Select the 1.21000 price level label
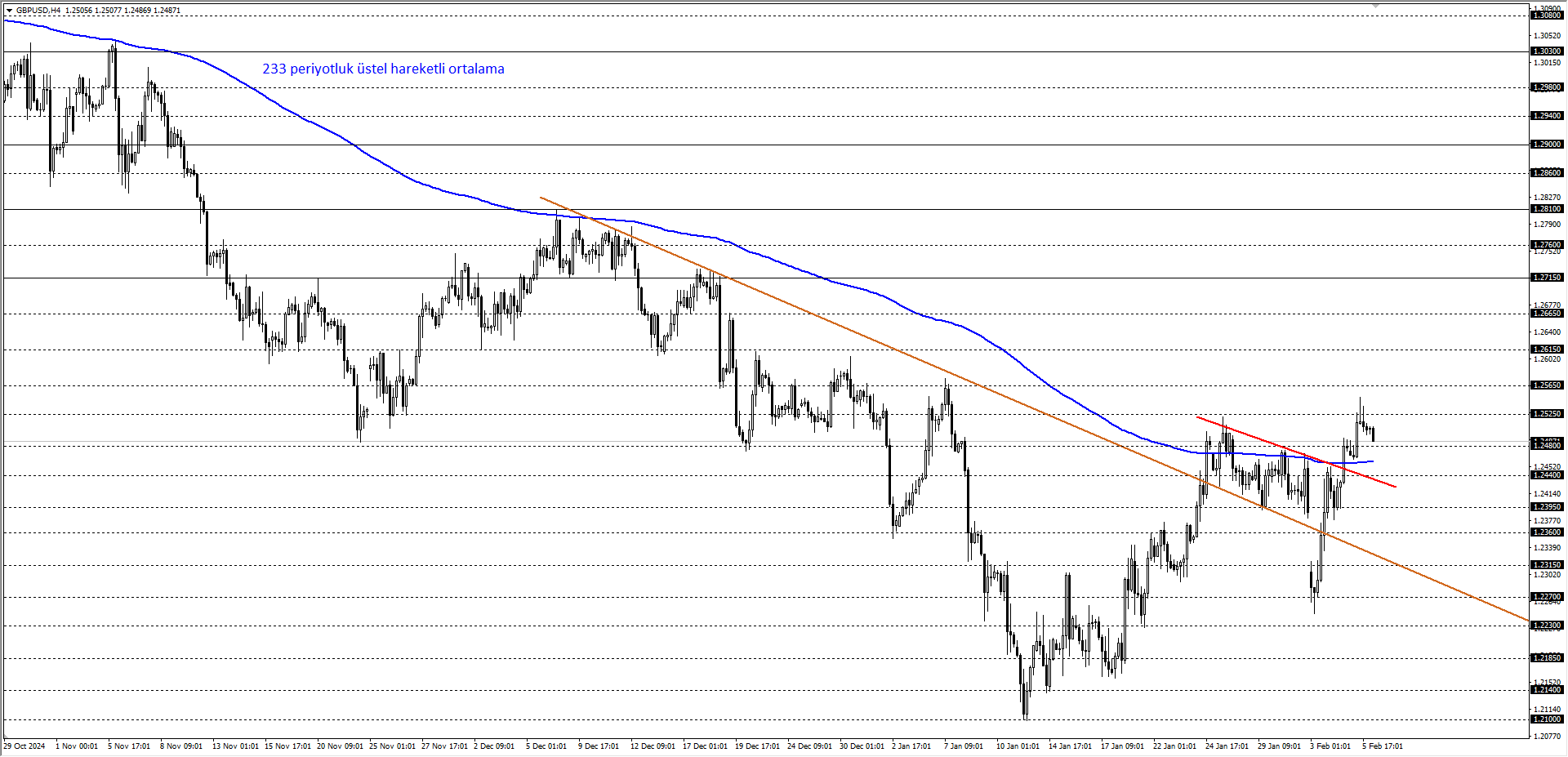Screen dimensions: 1568x757 point(1546,719)
